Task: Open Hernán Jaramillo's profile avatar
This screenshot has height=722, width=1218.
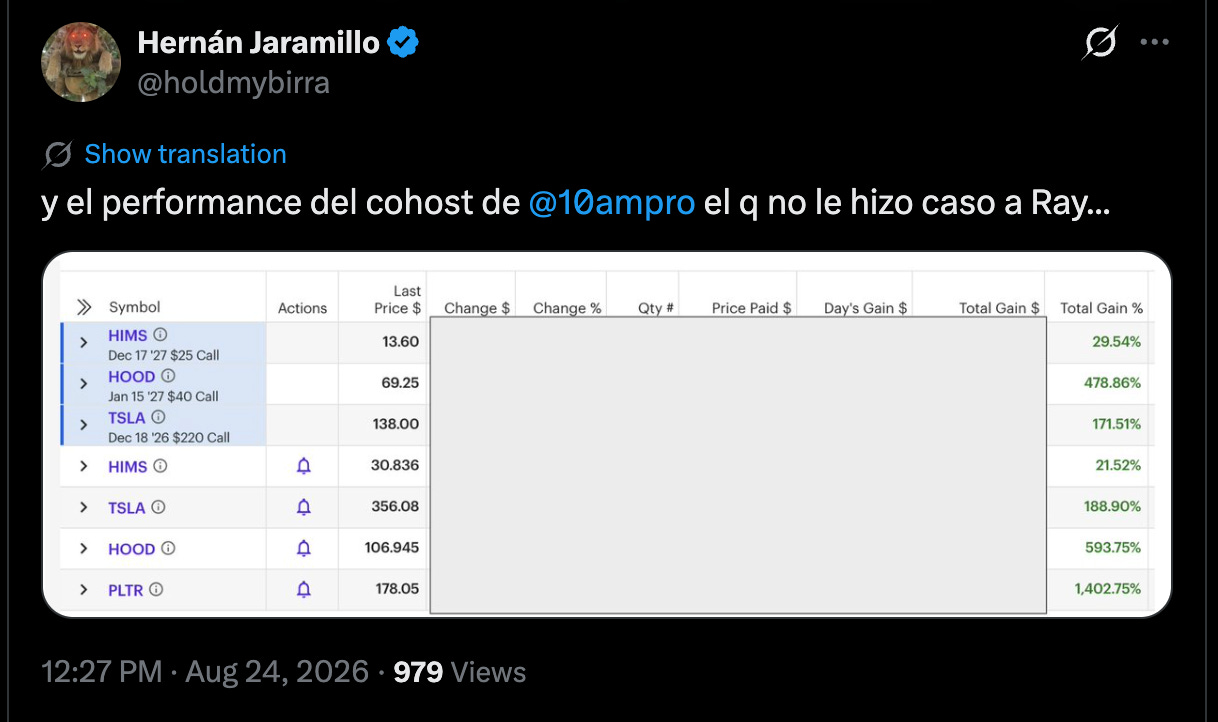Action: pos(81,62)
